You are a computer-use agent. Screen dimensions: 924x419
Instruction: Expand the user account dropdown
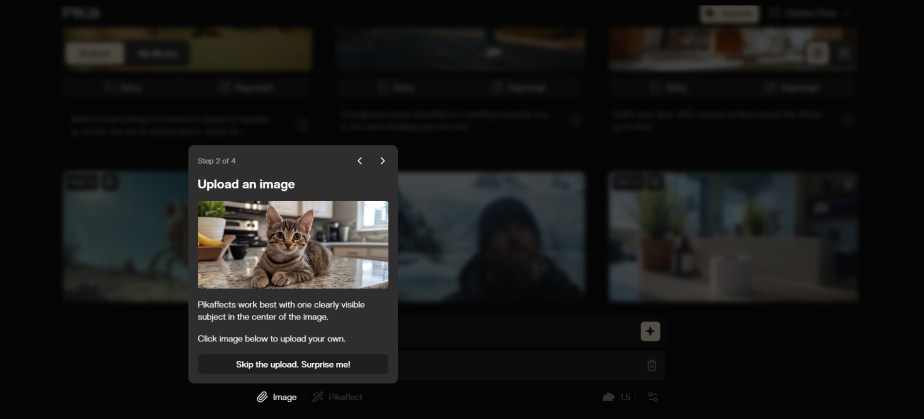811,14
